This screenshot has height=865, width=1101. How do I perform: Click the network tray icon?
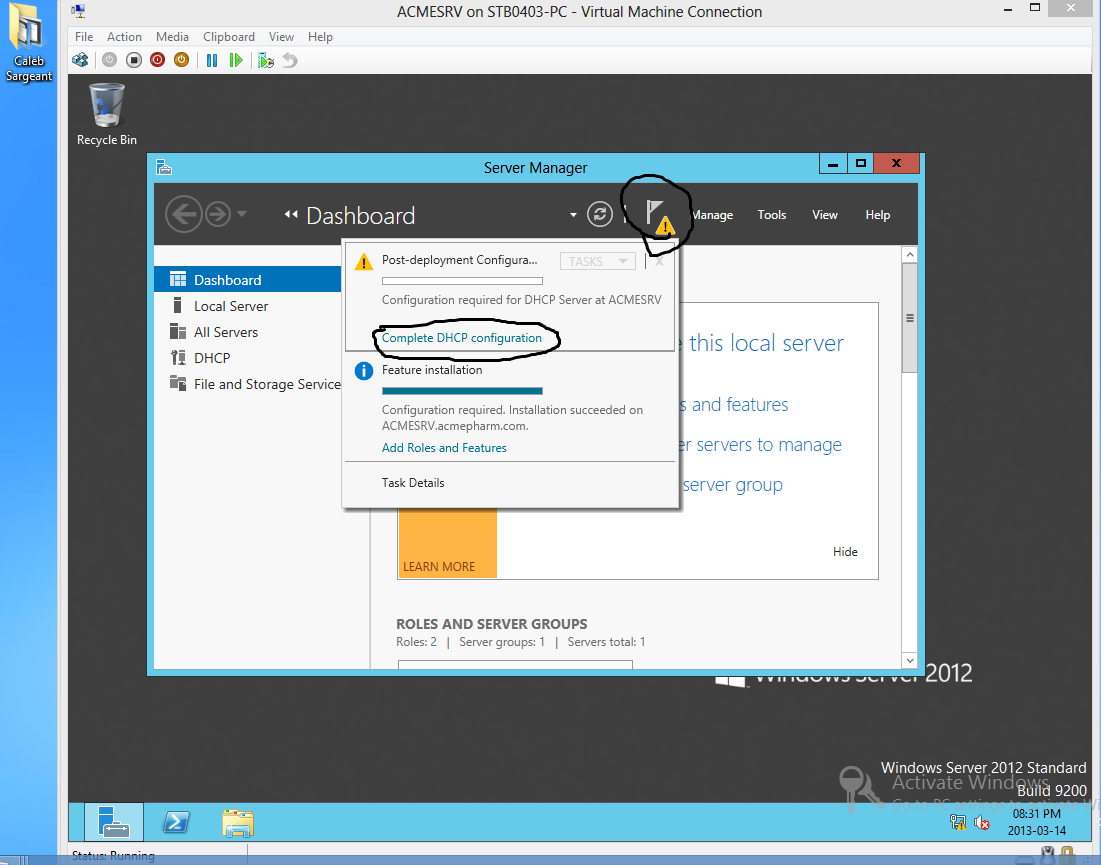coord(957,821)
